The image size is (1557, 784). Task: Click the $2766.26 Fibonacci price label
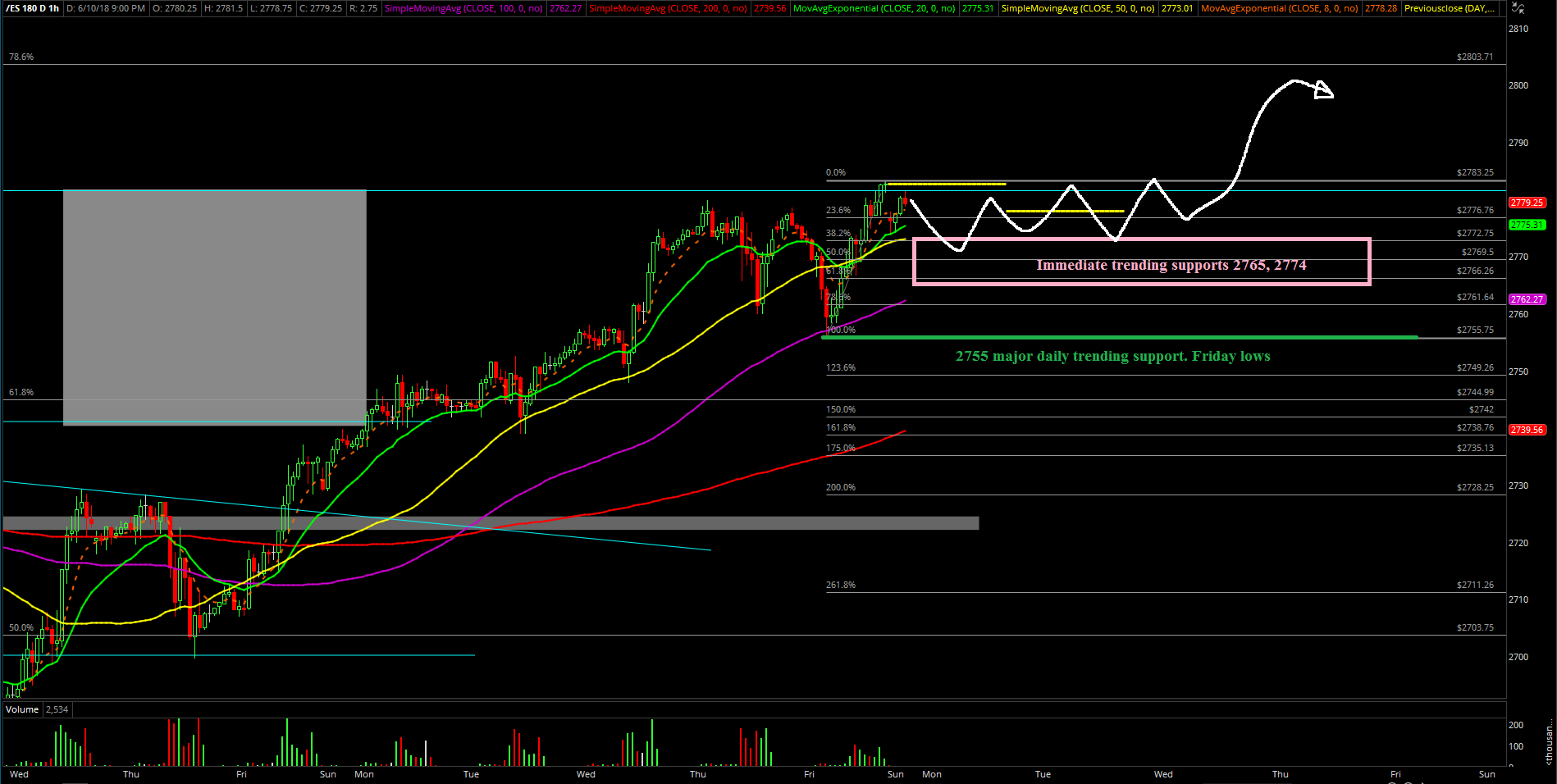pyautogui.click(x=1475, y=271)
